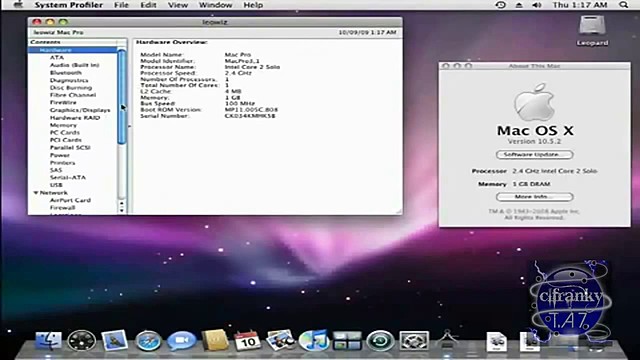Click the Time Machine menu bar icon
The height and width of the screenshot is (360, 640).
(500, 5)
